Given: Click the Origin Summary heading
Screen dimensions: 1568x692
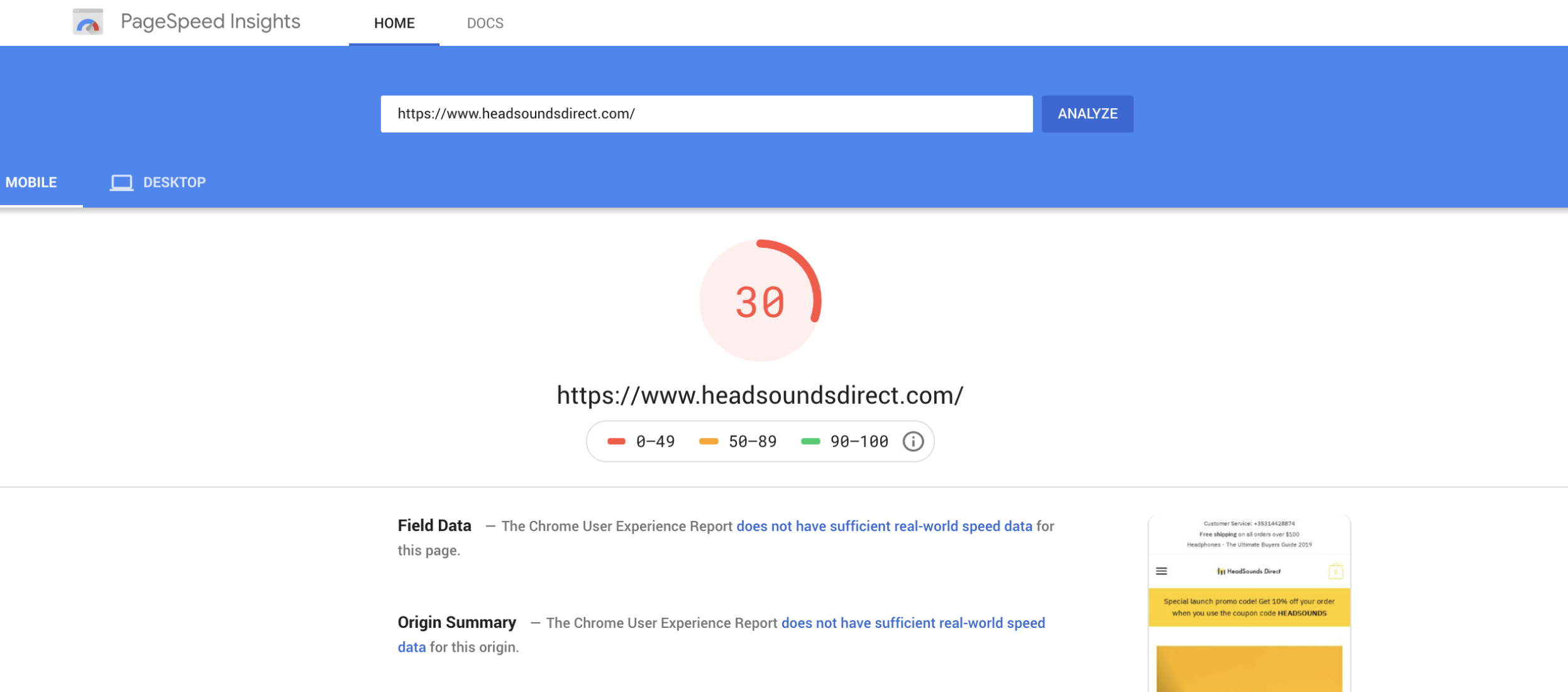Looking at the screenshot, I should [x=456, y=623].
